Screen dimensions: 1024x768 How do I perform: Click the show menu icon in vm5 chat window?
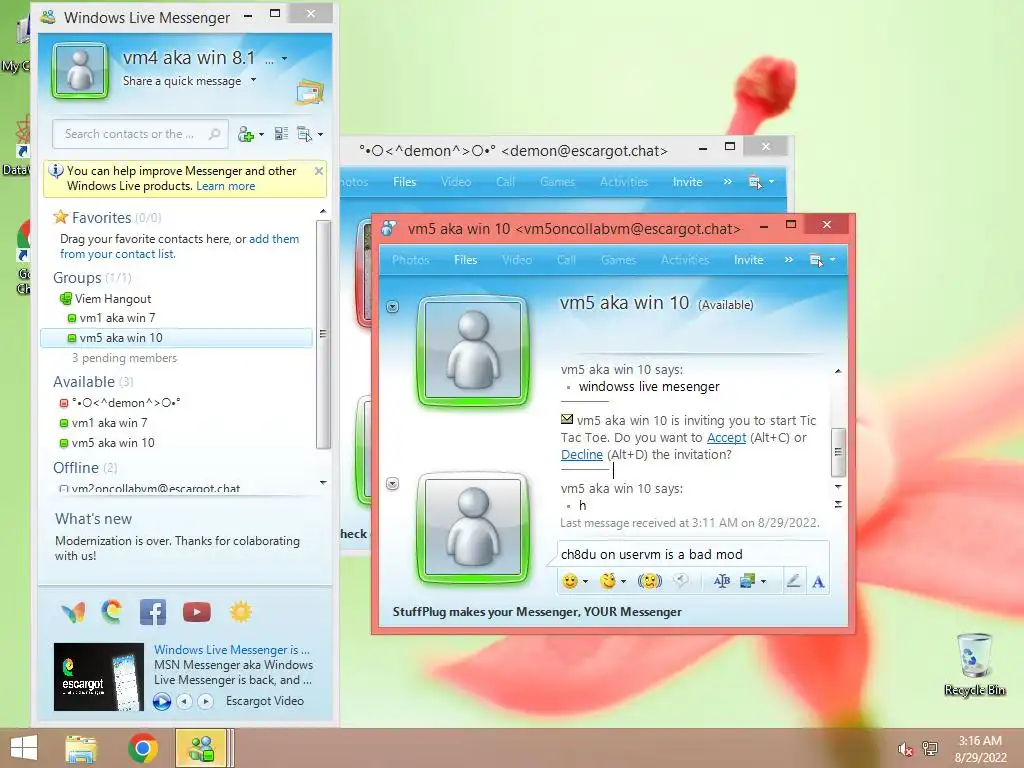(816, 260)
